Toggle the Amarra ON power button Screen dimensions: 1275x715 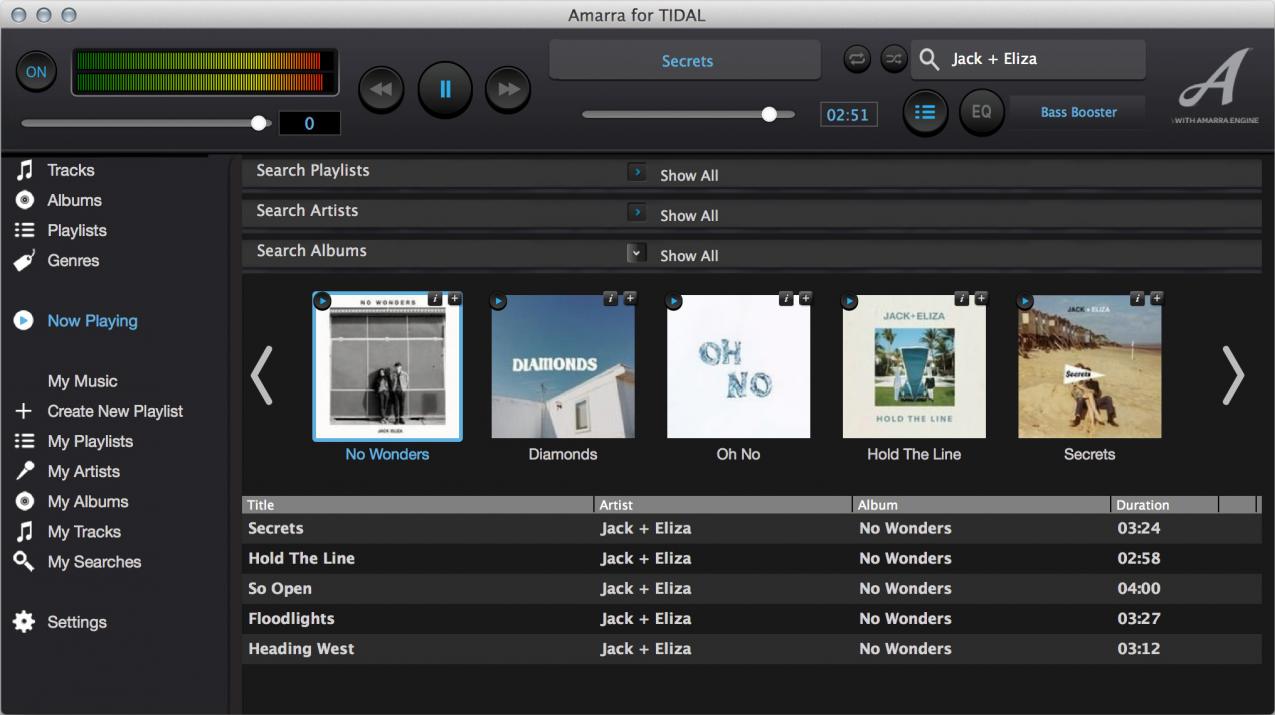(36, 72)
